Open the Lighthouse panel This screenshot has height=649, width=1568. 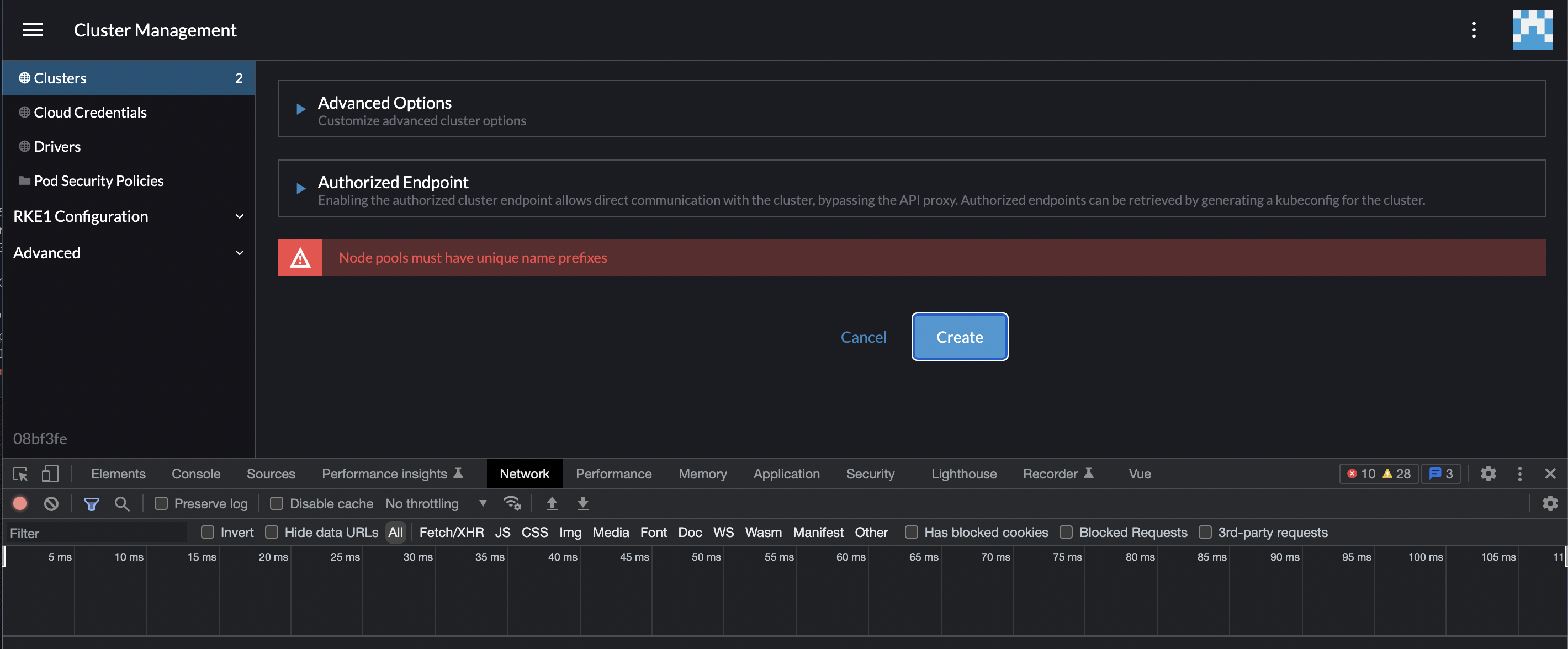click(x=963, y=474)
